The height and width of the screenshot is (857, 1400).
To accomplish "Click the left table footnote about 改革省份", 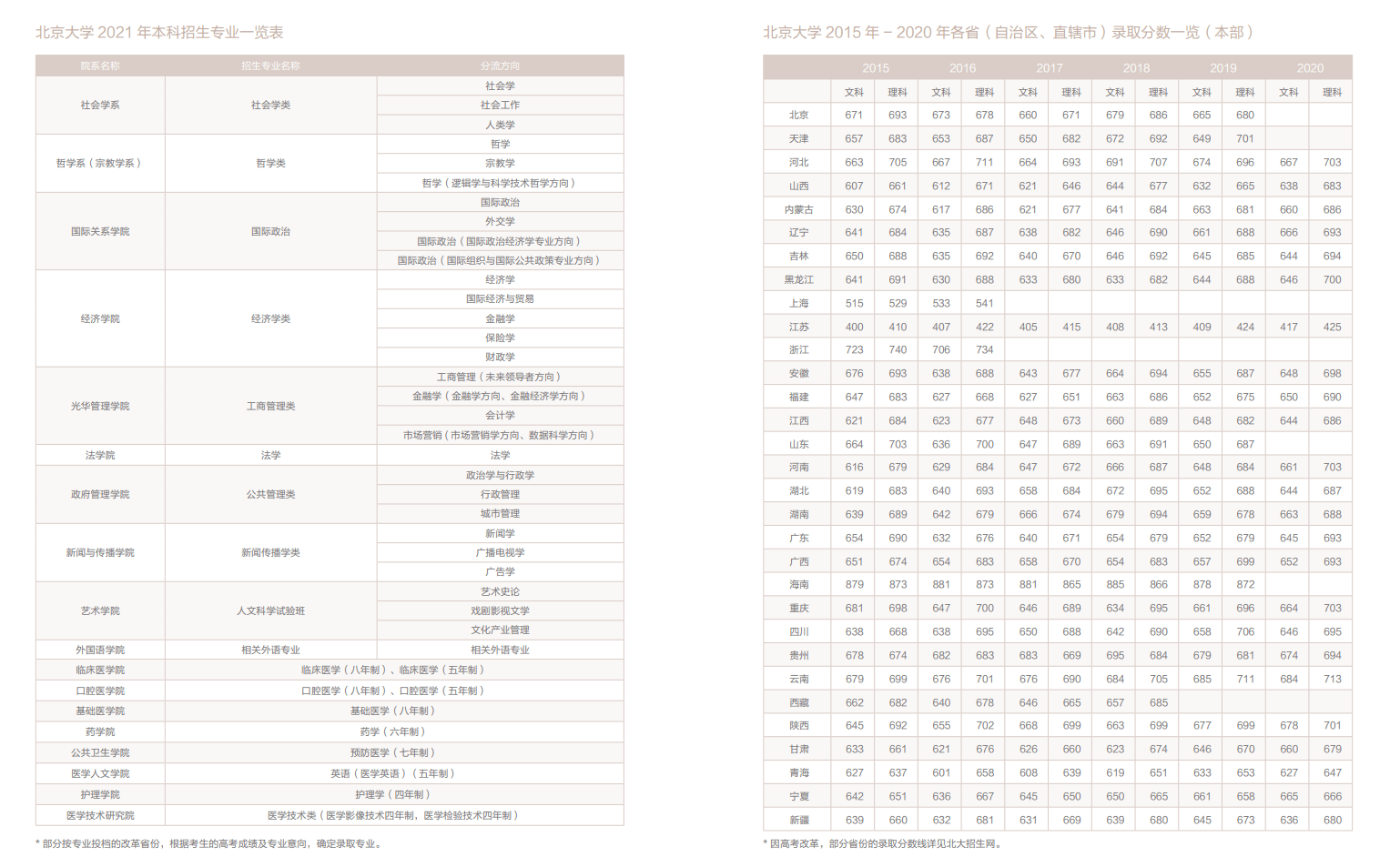I will 208,843.
